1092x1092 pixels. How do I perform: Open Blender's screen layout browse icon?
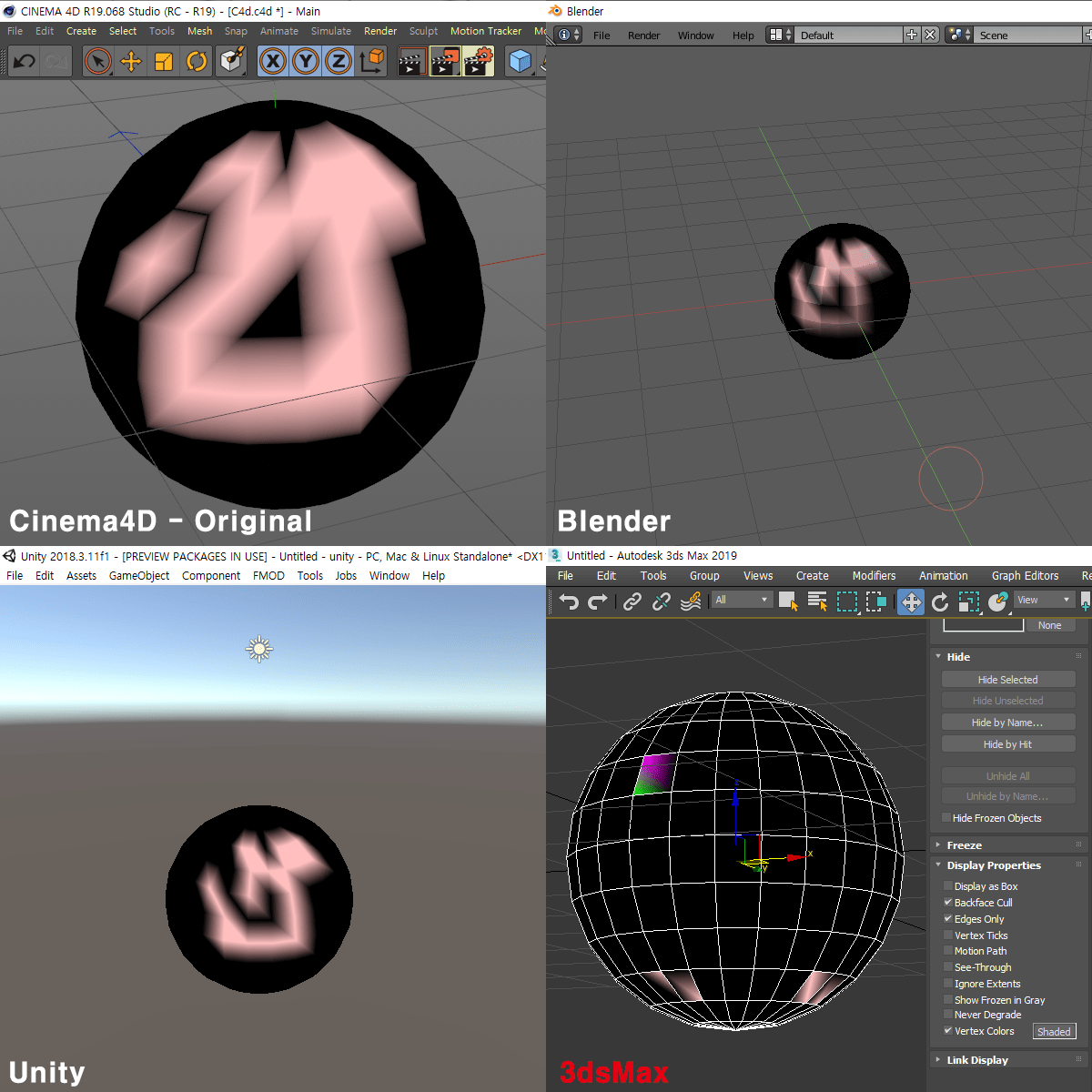tap(780, 35)
